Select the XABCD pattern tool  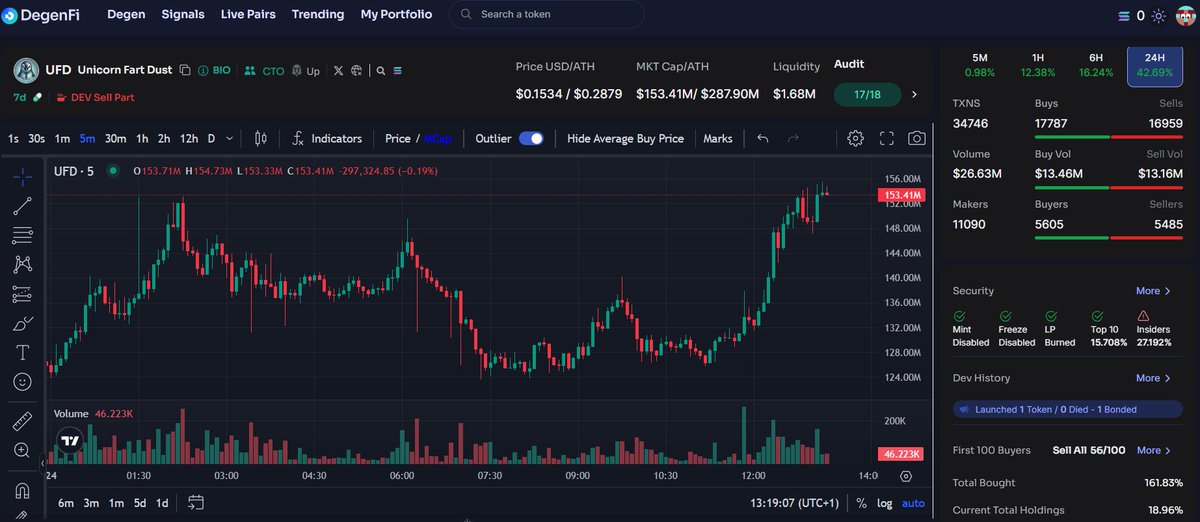pyautogui.click(x=22, y=264)
